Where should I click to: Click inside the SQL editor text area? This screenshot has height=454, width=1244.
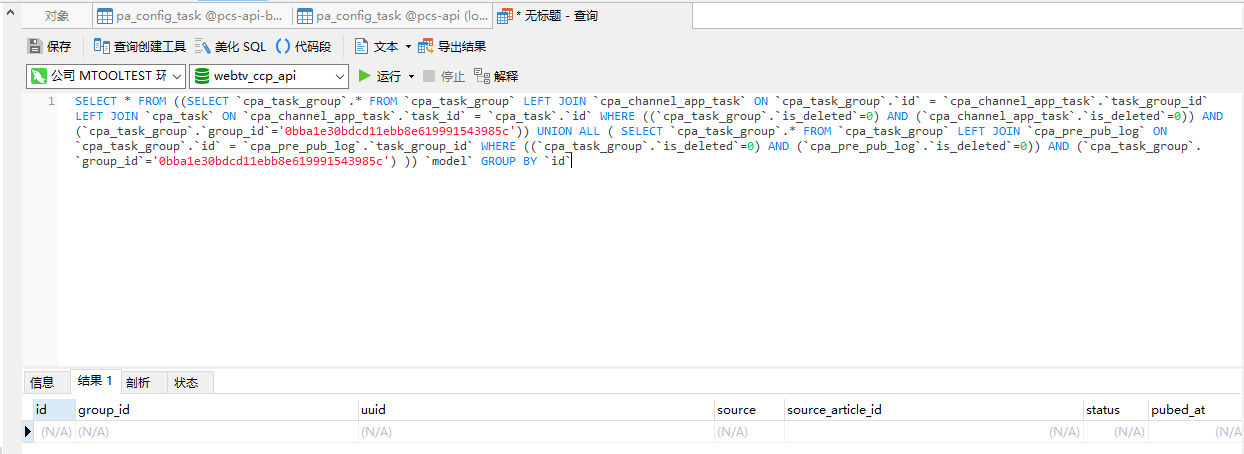click(x=640, y=260)
